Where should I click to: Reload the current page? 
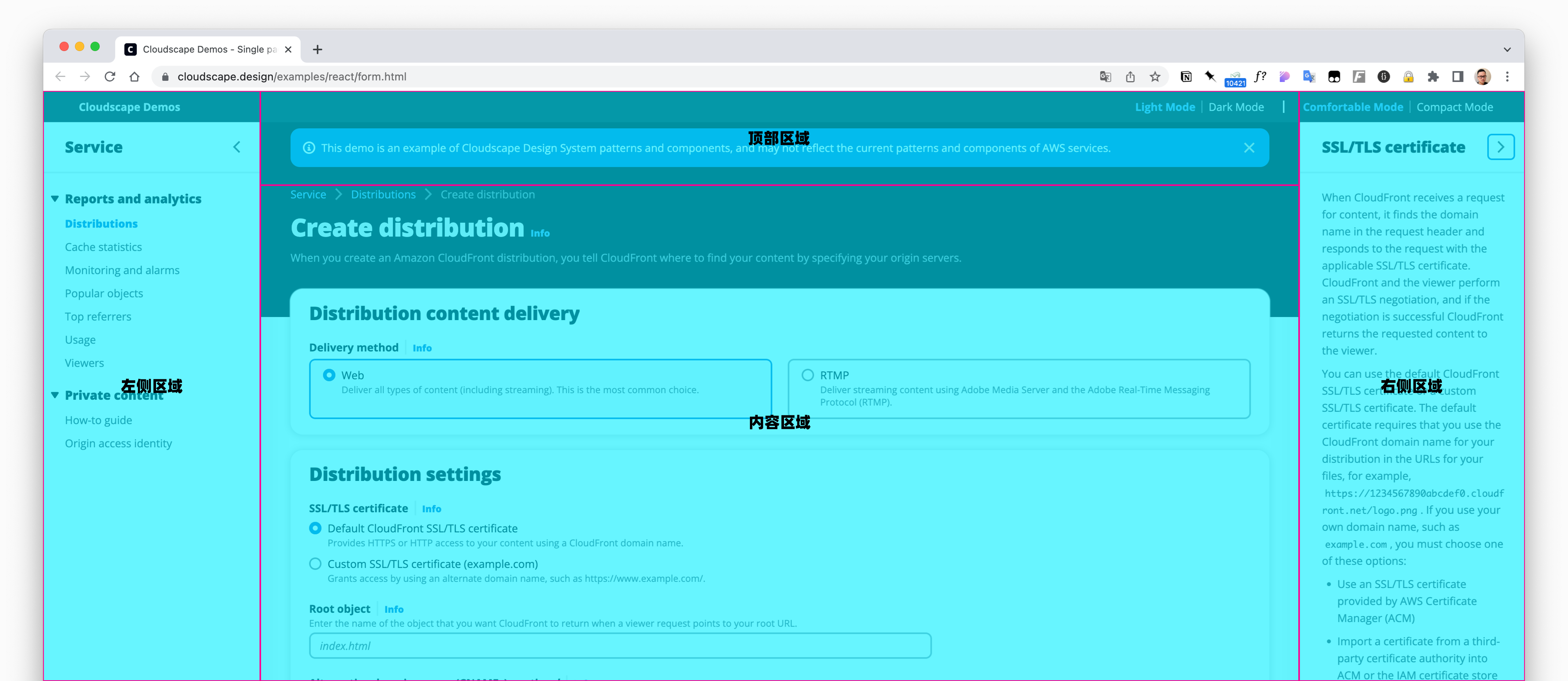[110, 76]
